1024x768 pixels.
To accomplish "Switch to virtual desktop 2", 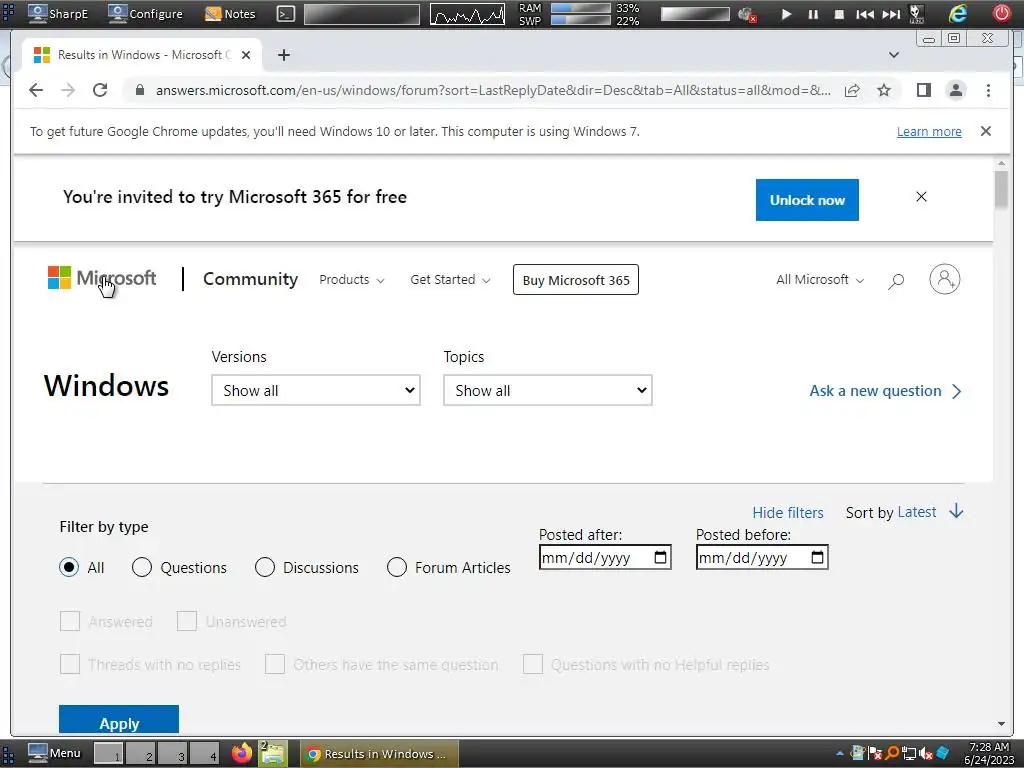I will (x=142, y=754).
